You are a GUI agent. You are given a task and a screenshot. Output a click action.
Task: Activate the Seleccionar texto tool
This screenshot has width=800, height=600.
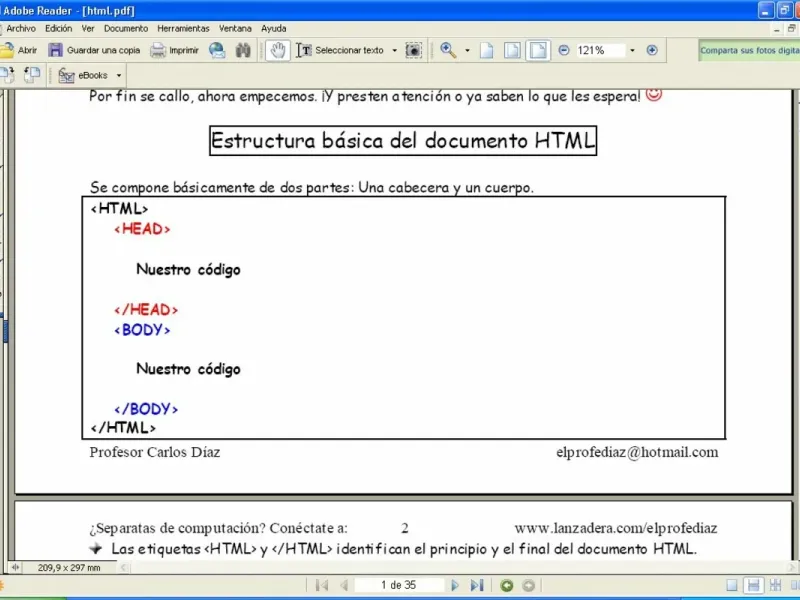[340, 50]
